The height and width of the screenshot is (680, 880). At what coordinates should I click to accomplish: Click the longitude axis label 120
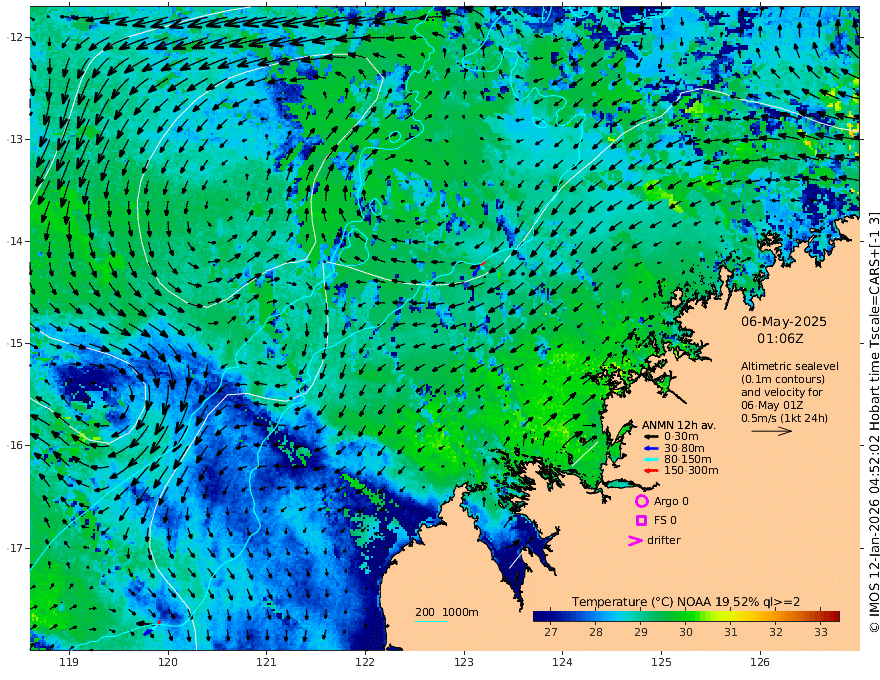tap(168, 663)
